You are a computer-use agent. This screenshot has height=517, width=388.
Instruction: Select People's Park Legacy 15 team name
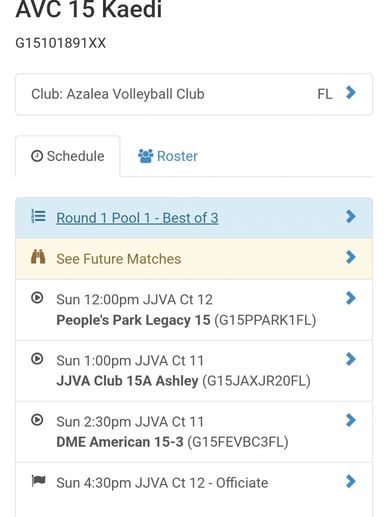[133, 320]
